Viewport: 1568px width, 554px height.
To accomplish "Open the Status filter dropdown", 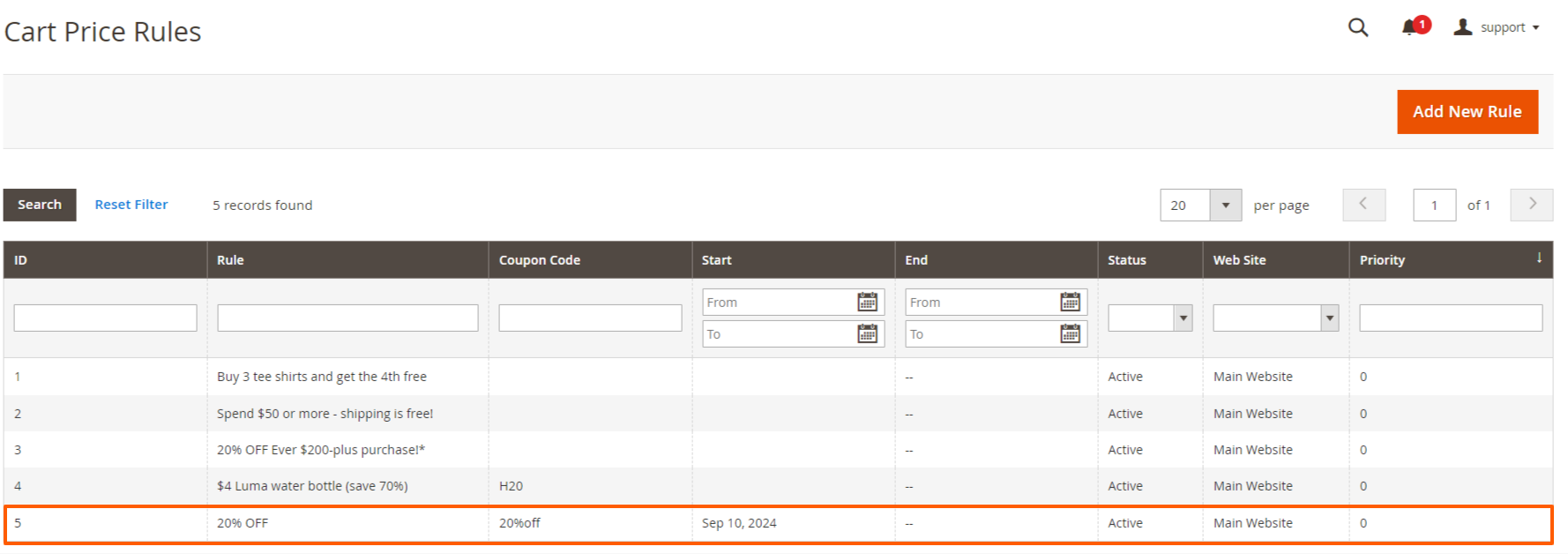I will (1150, 318).
